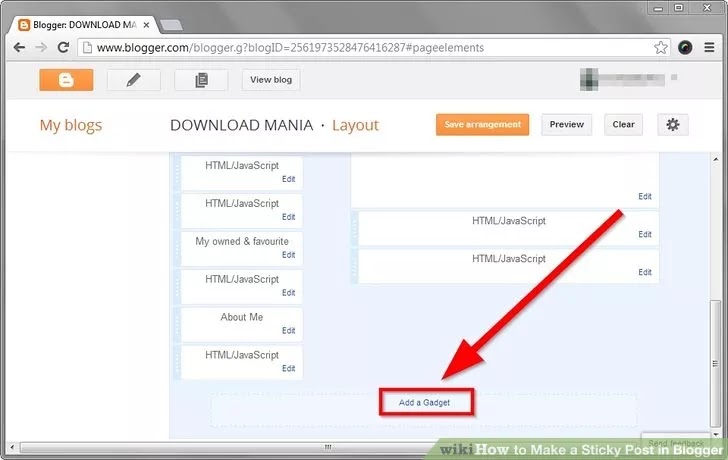Screen dimensions: 728x460
Task: Reload the page with refresh icon
Action: click(63, 47)
